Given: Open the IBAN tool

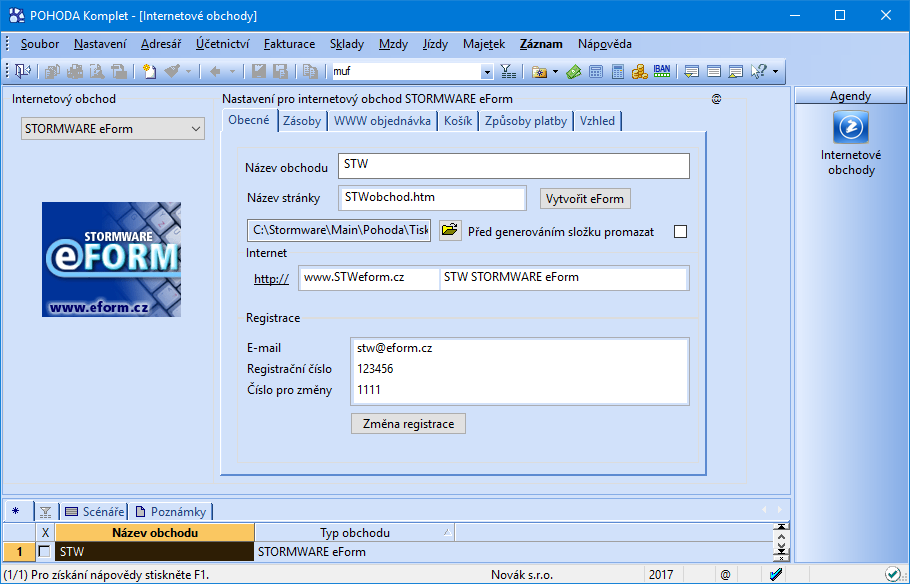Looking at the screenshot, I should click(x=662, y=71).
